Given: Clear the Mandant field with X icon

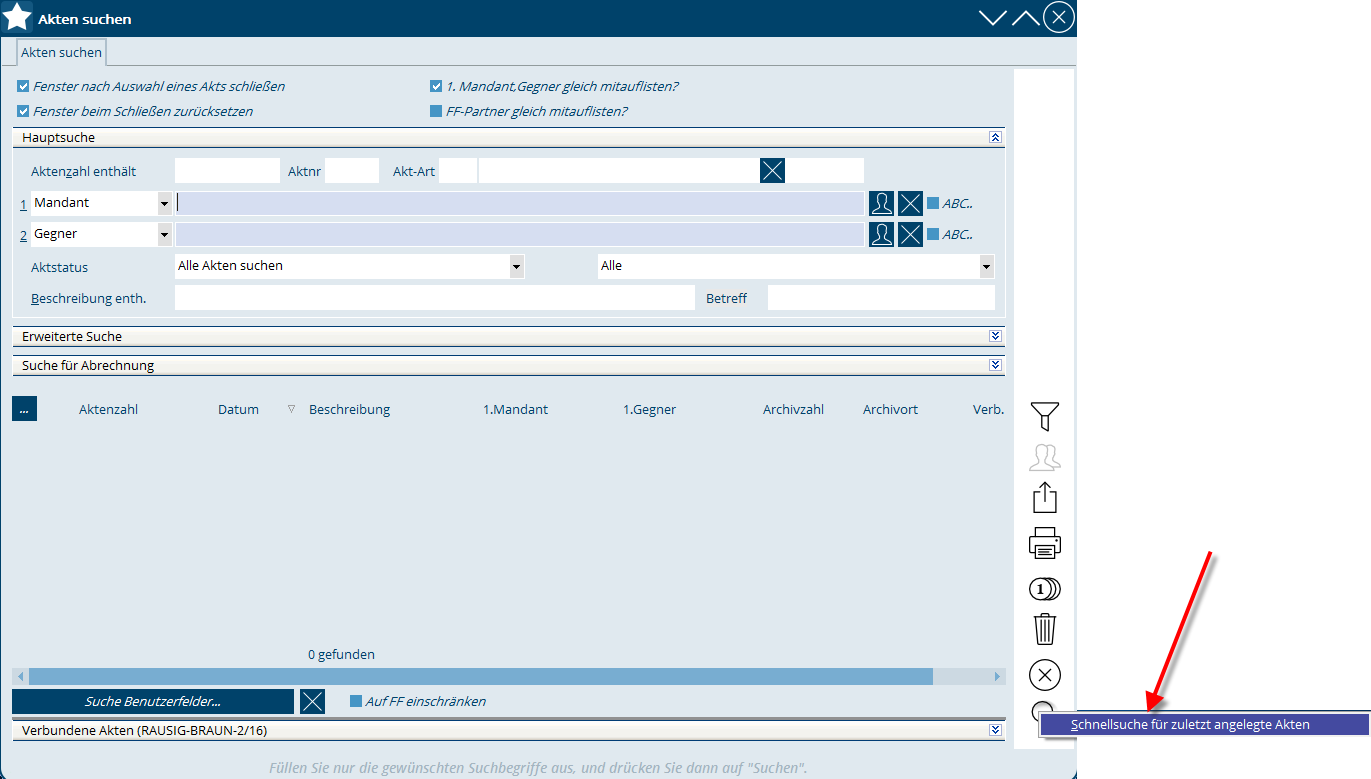Looking at the screenshot, I should (910, 203).
